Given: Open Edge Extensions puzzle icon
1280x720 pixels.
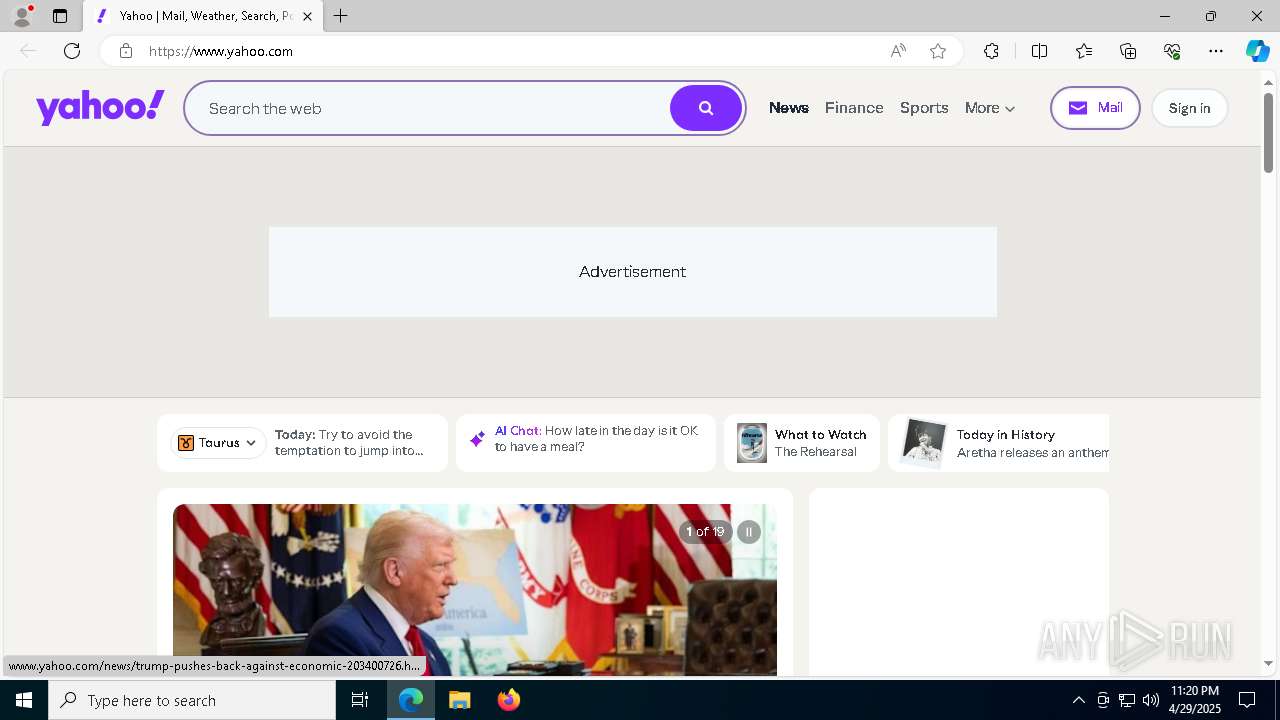Looking at the screenshot, I should [991, 51].
